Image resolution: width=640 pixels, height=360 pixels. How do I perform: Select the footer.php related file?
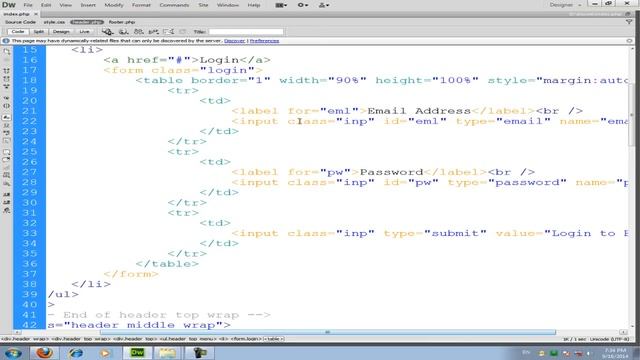(122, 22)
